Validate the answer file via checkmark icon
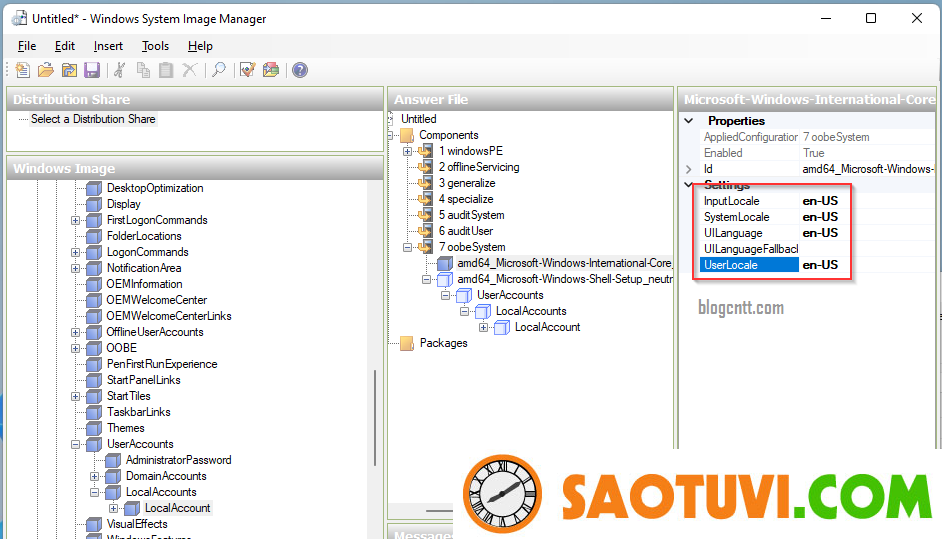942x539 pixels. [x=247, y=70]
